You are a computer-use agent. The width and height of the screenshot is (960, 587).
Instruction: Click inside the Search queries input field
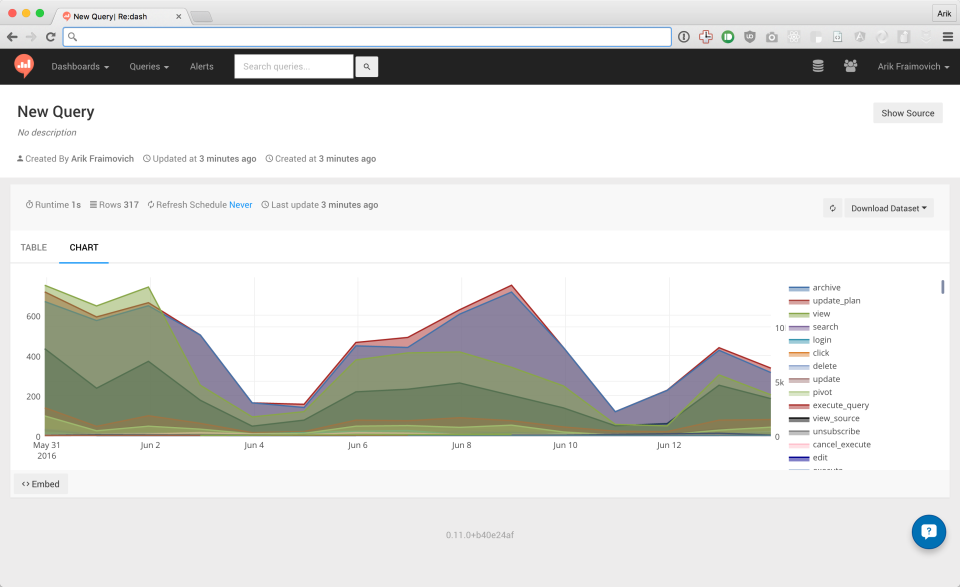pos(293,66)
